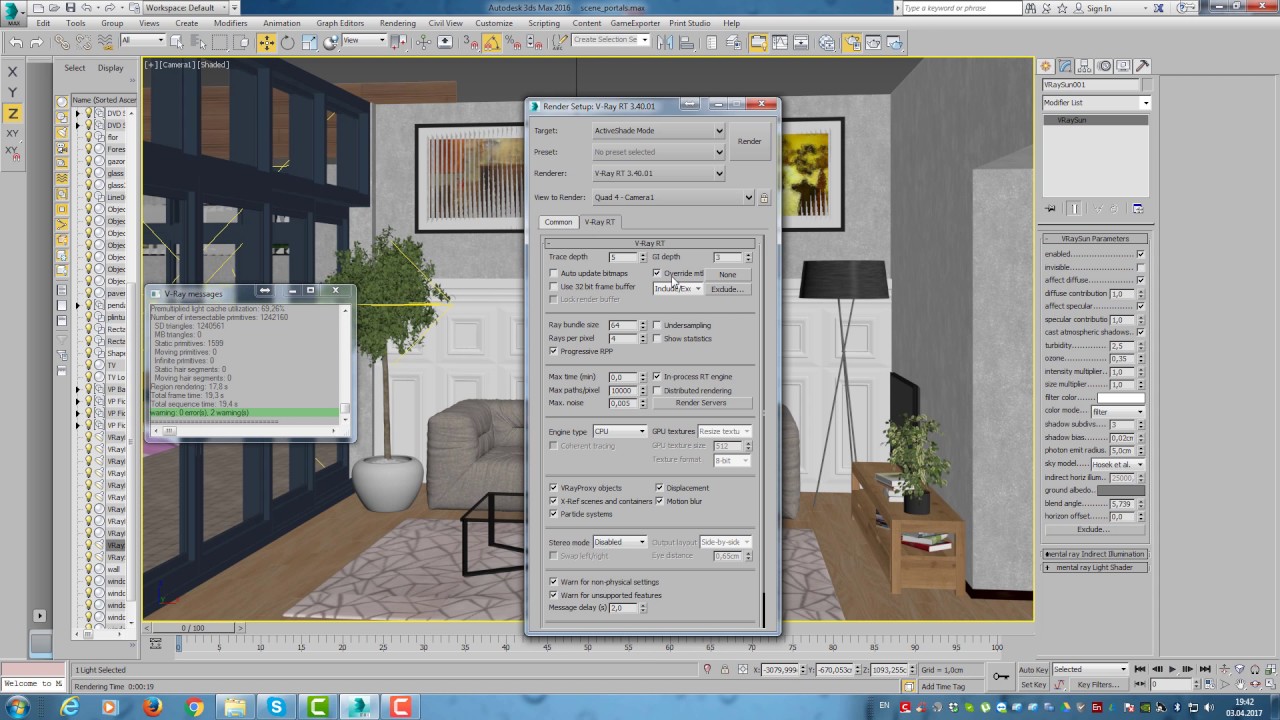The image size is (1280, 720).
Task: Toggle Progressive RPP checkbox
Action: 553,351
